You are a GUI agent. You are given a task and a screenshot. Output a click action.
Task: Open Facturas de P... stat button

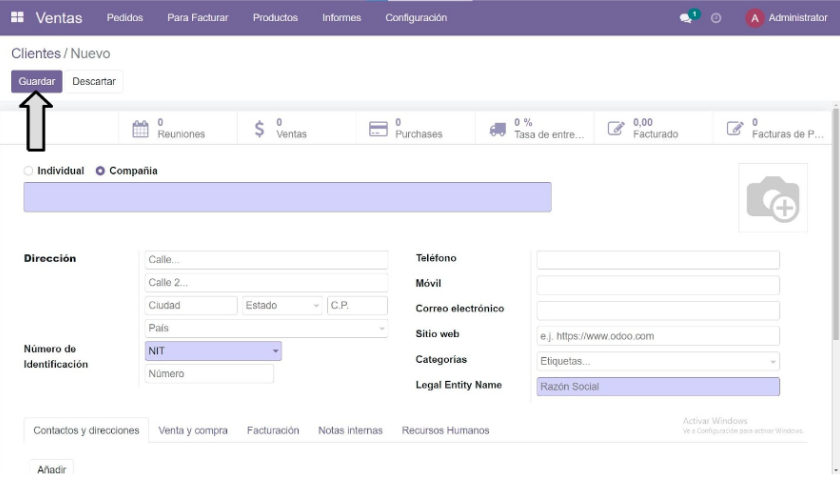pyautogui.click(x=772, y=129)
